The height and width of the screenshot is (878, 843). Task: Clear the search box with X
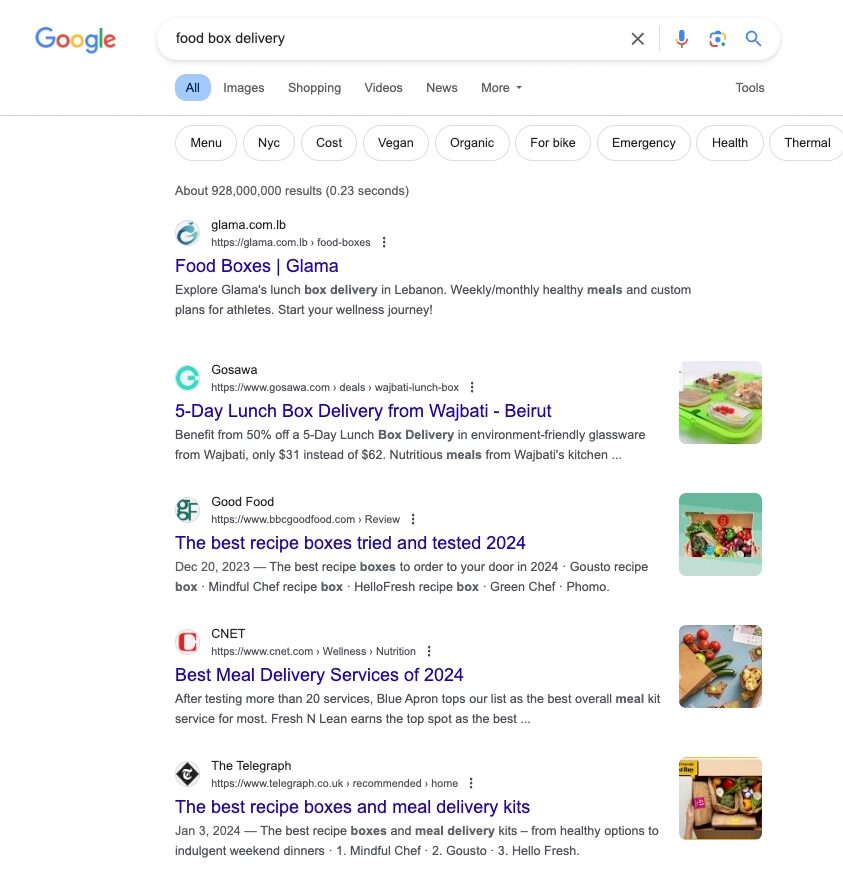click(x=637, y=39)
